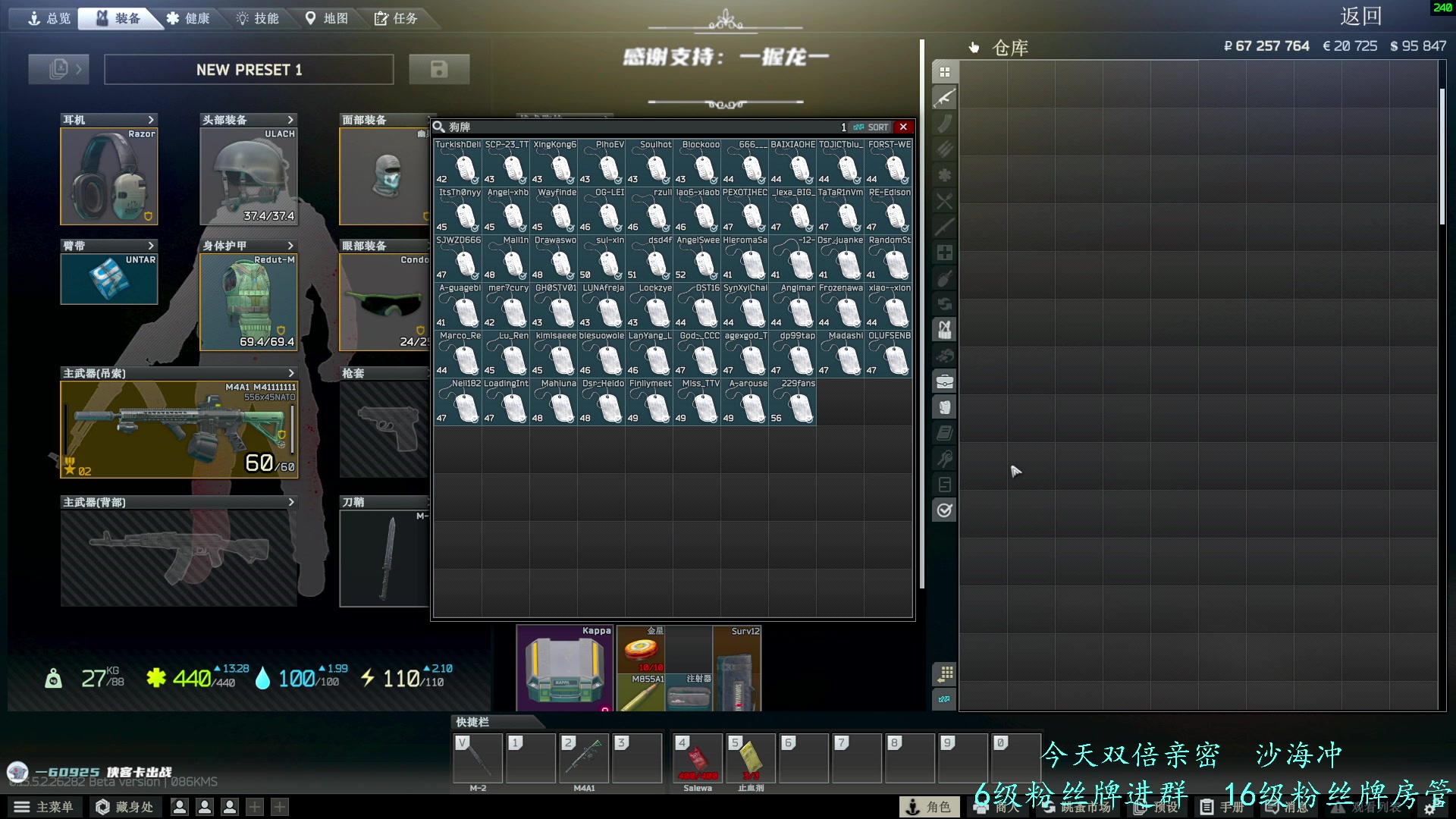Image resolution: width=1456 pixels, height=819 pixels.
Task: Open the preset list dropdown button
Action: [58, 69]
